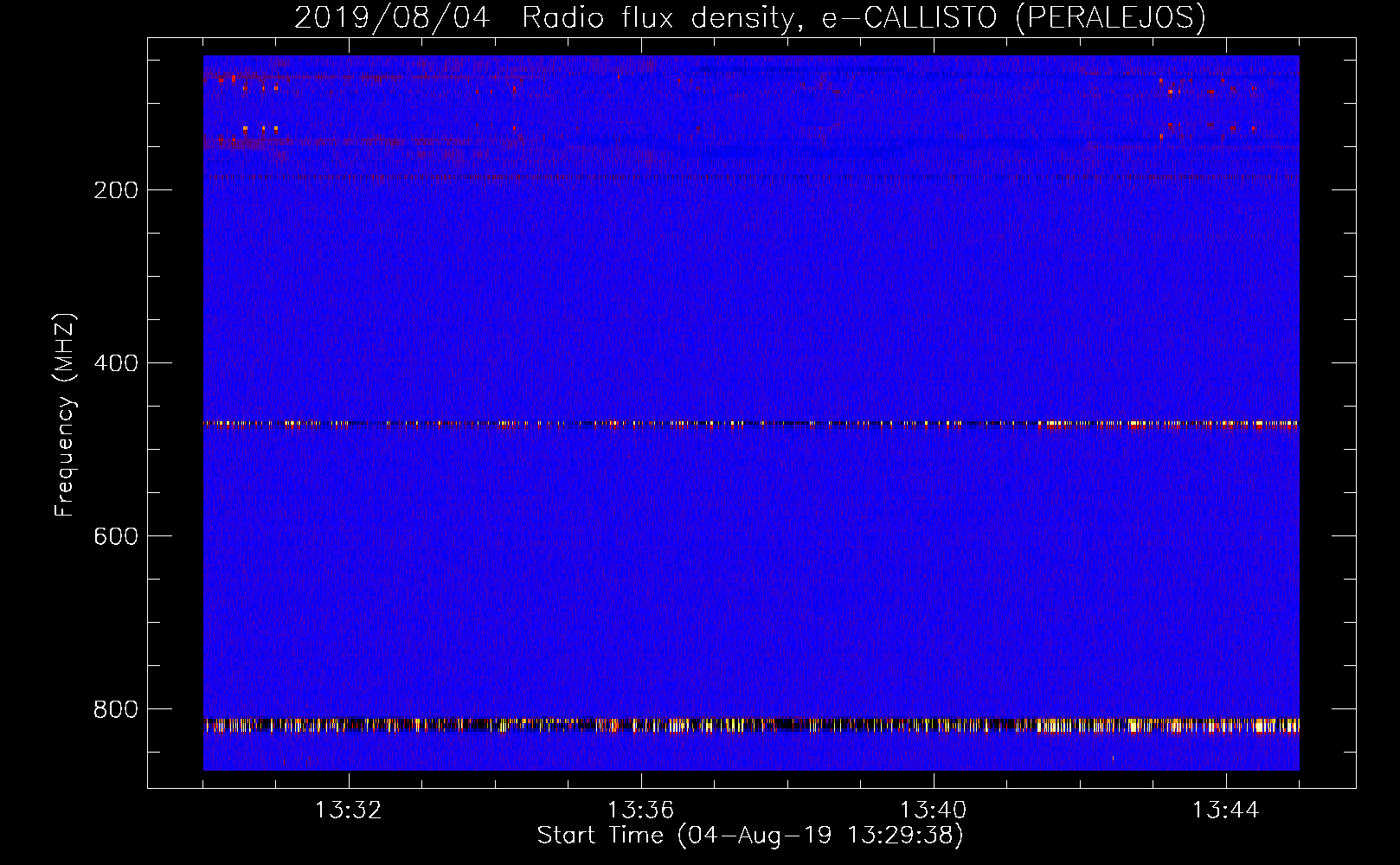
Task: Click the 13:32 time tick label
Action: point(348,811)
